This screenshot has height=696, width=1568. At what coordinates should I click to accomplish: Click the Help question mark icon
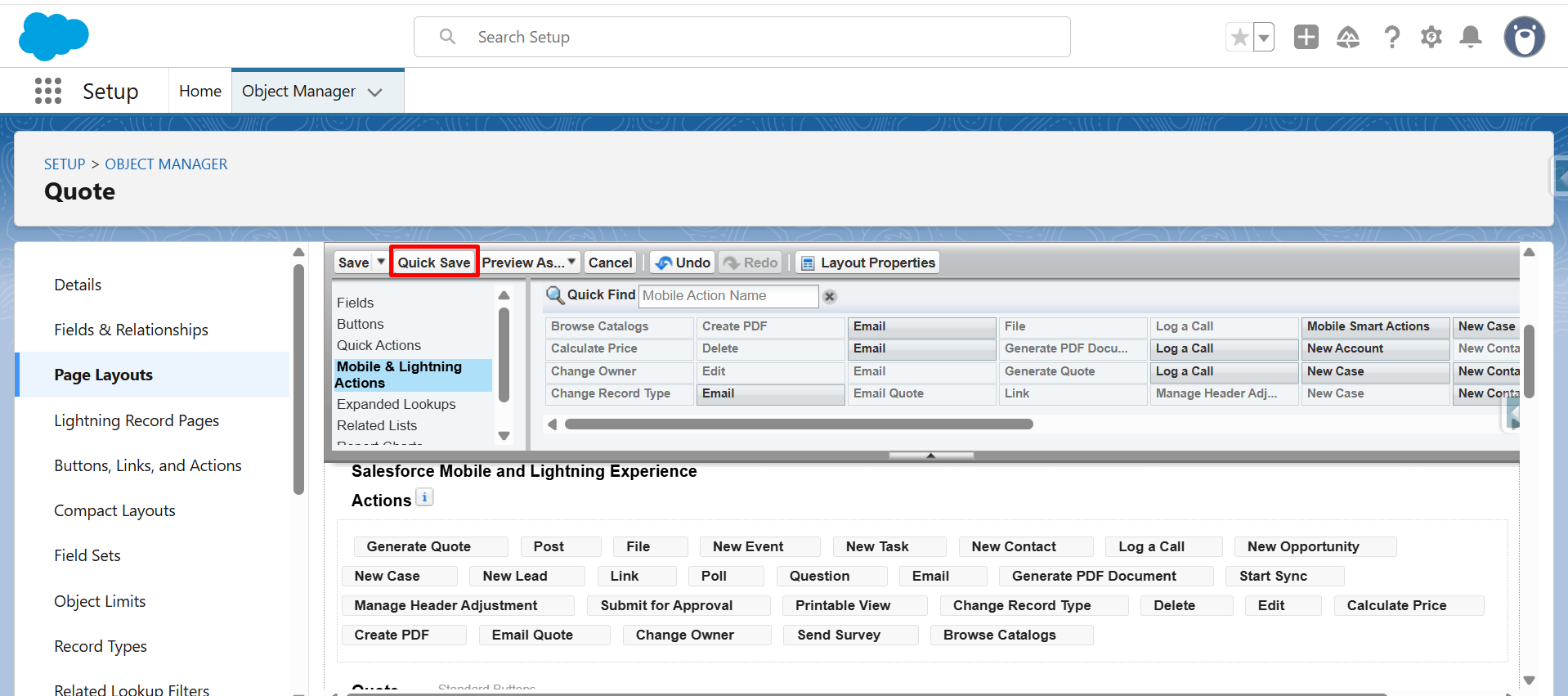pyautogui.click(x=1391, y=37)
